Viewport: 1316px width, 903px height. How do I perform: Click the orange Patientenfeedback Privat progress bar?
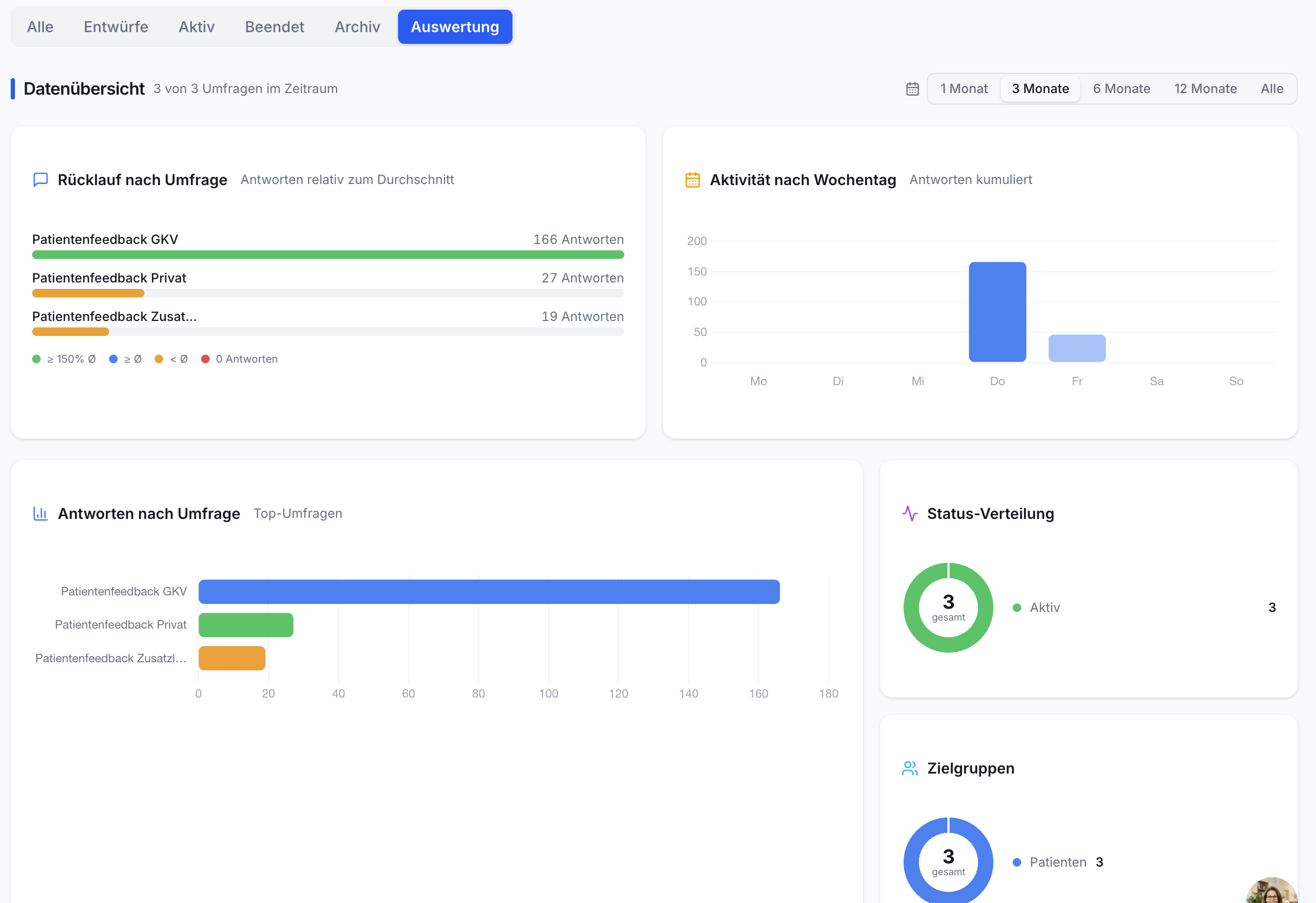(88, 293)
